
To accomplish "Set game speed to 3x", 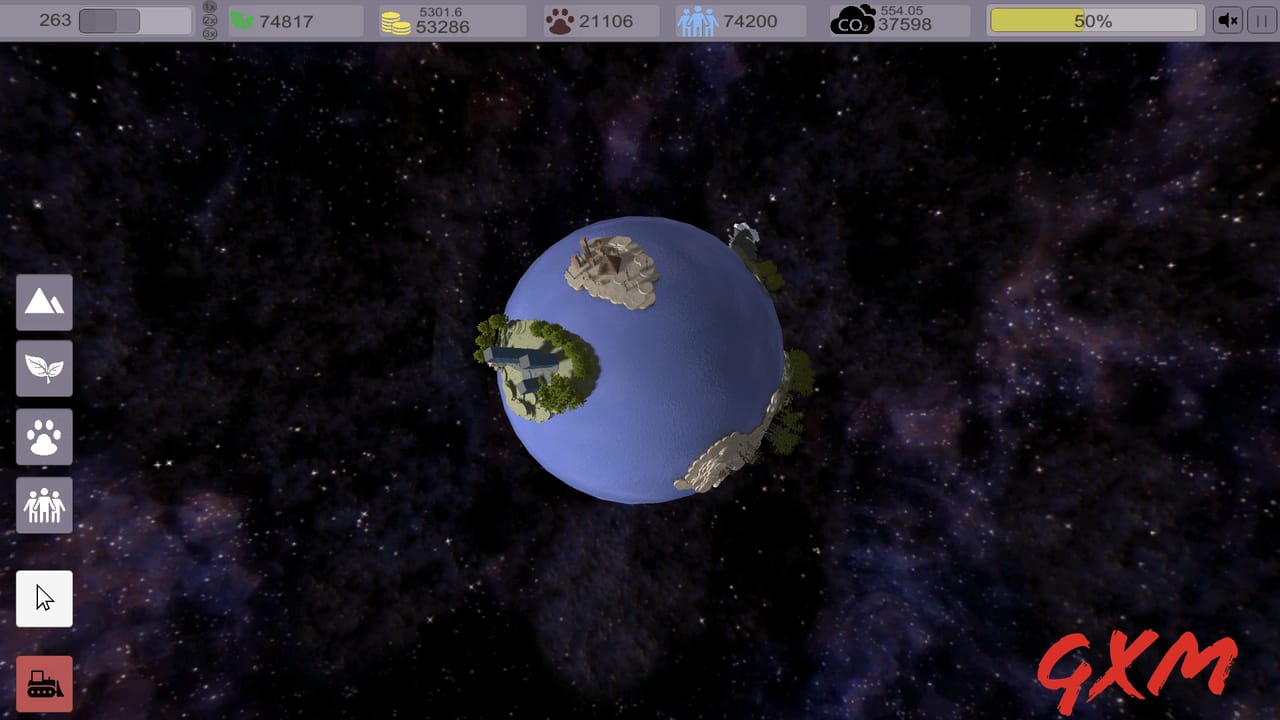I will [208, 31].
